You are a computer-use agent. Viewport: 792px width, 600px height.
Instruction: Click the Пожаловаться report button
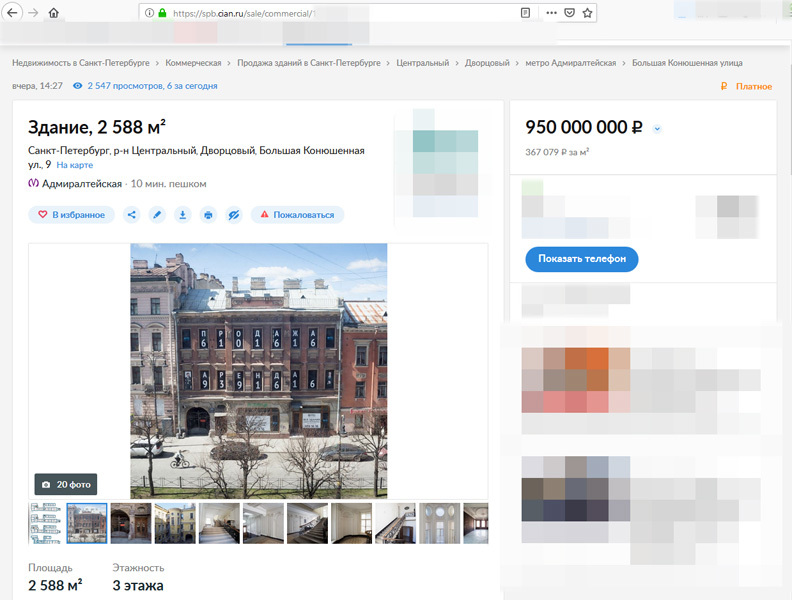point(298,215)
